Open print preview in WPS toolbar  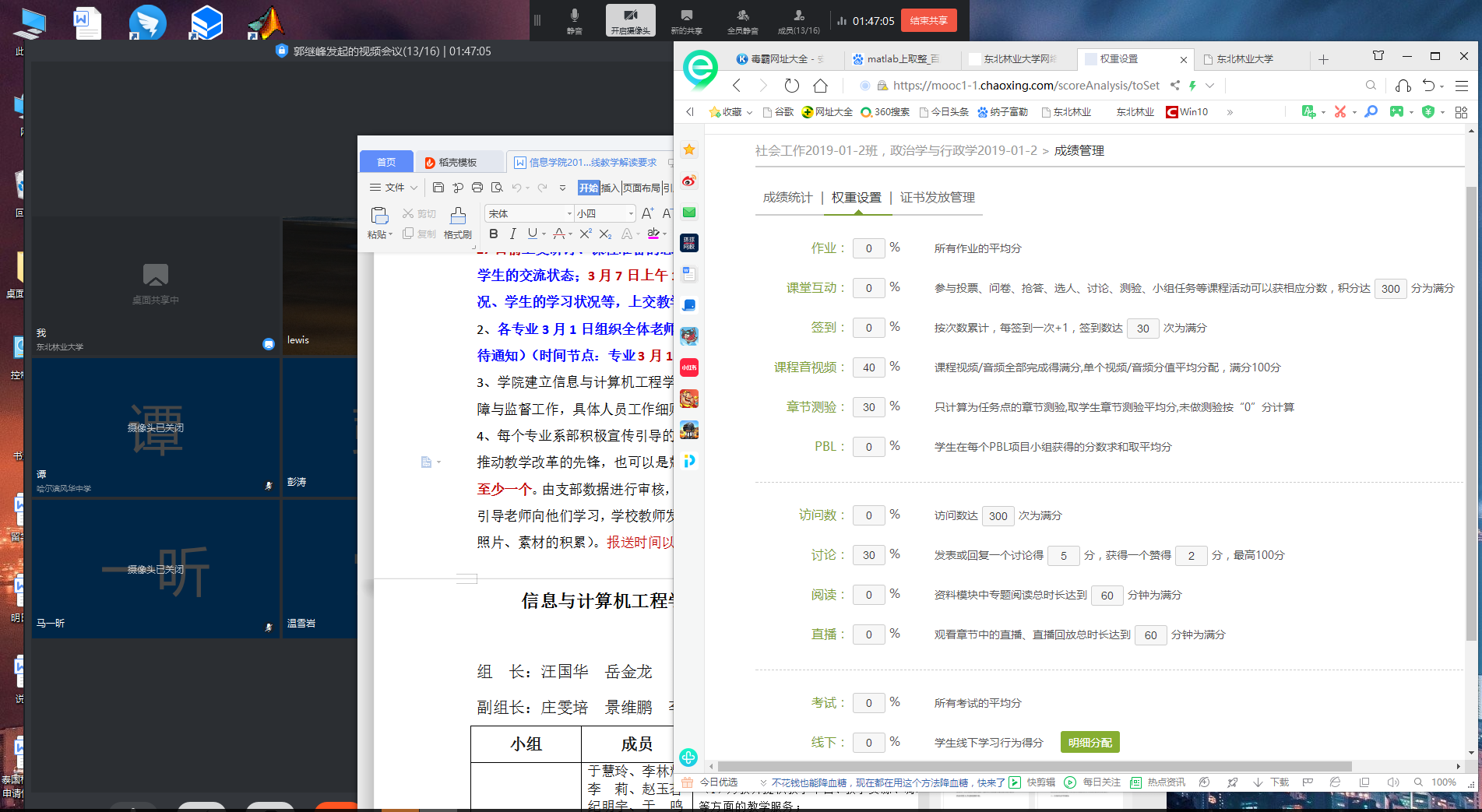497,188
